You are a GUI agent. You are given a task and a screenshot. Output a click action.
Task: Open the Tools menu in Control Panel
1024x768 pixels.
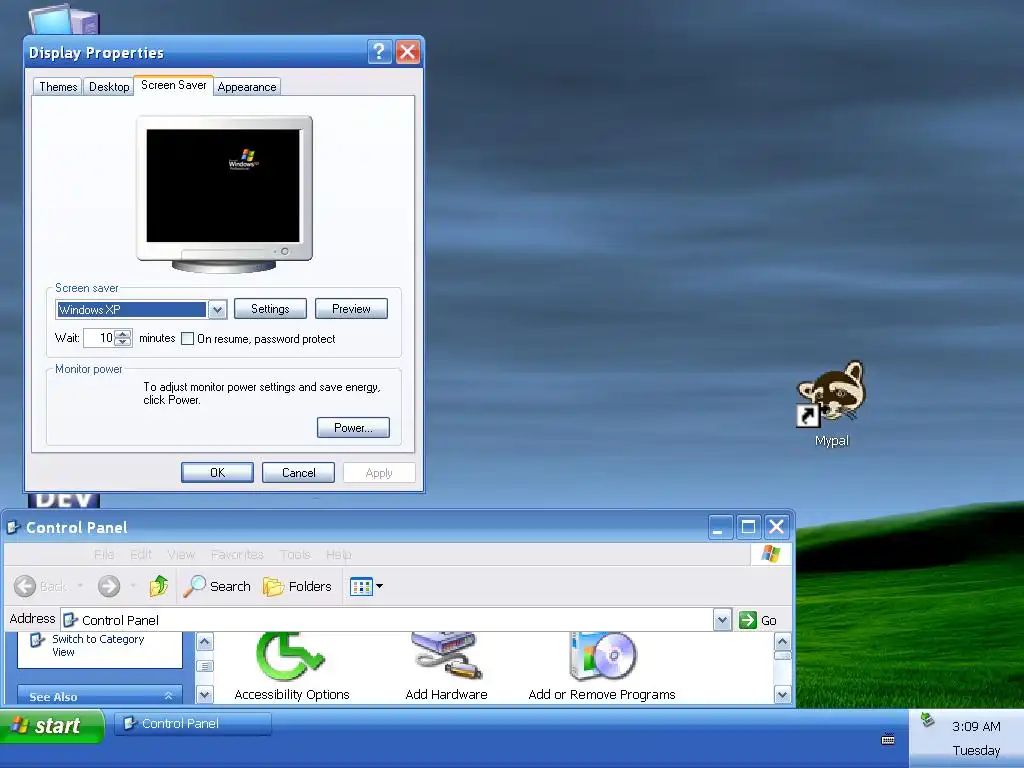pyautogui.click(x=295, y=554)
